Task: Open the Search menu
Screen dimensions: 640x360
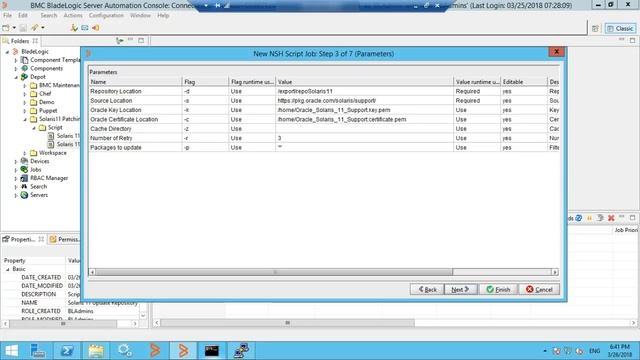Action: click(x=49, y=16)
